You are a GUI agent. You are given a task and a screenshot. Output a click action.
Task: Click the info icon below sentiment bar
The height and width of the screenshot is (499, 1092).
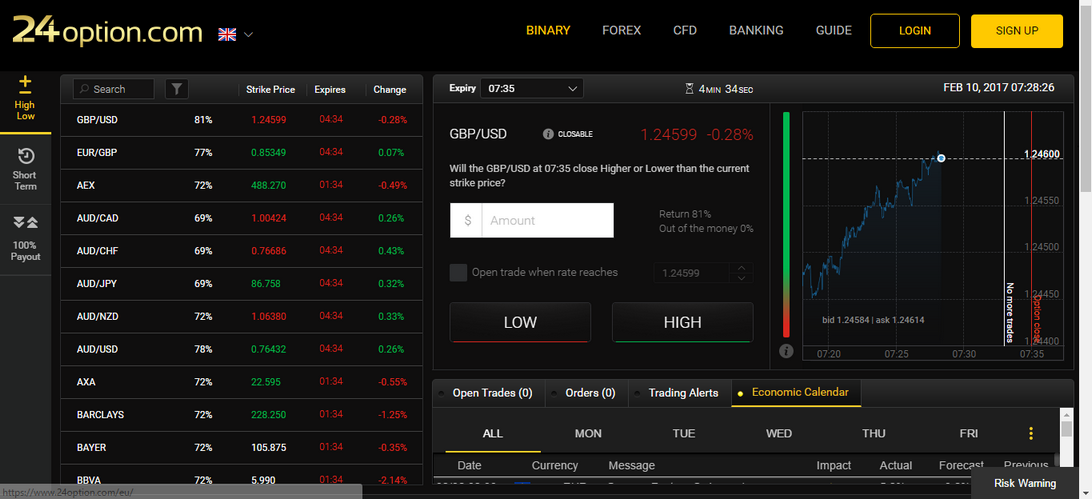[786, 351]
